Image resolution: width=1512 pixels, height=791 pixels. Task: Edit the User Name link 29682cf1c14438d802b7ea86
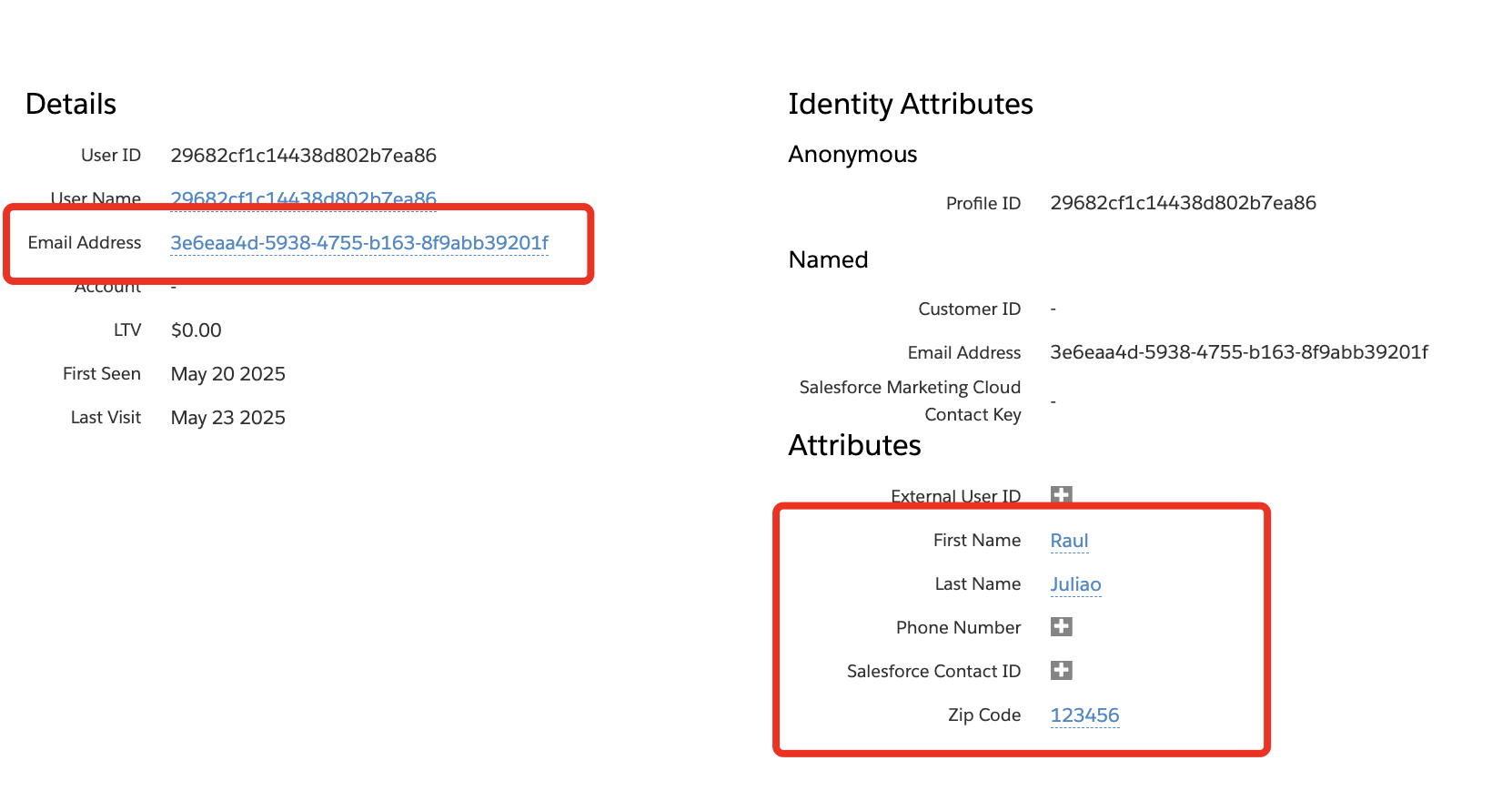click(x=304, y=199)
